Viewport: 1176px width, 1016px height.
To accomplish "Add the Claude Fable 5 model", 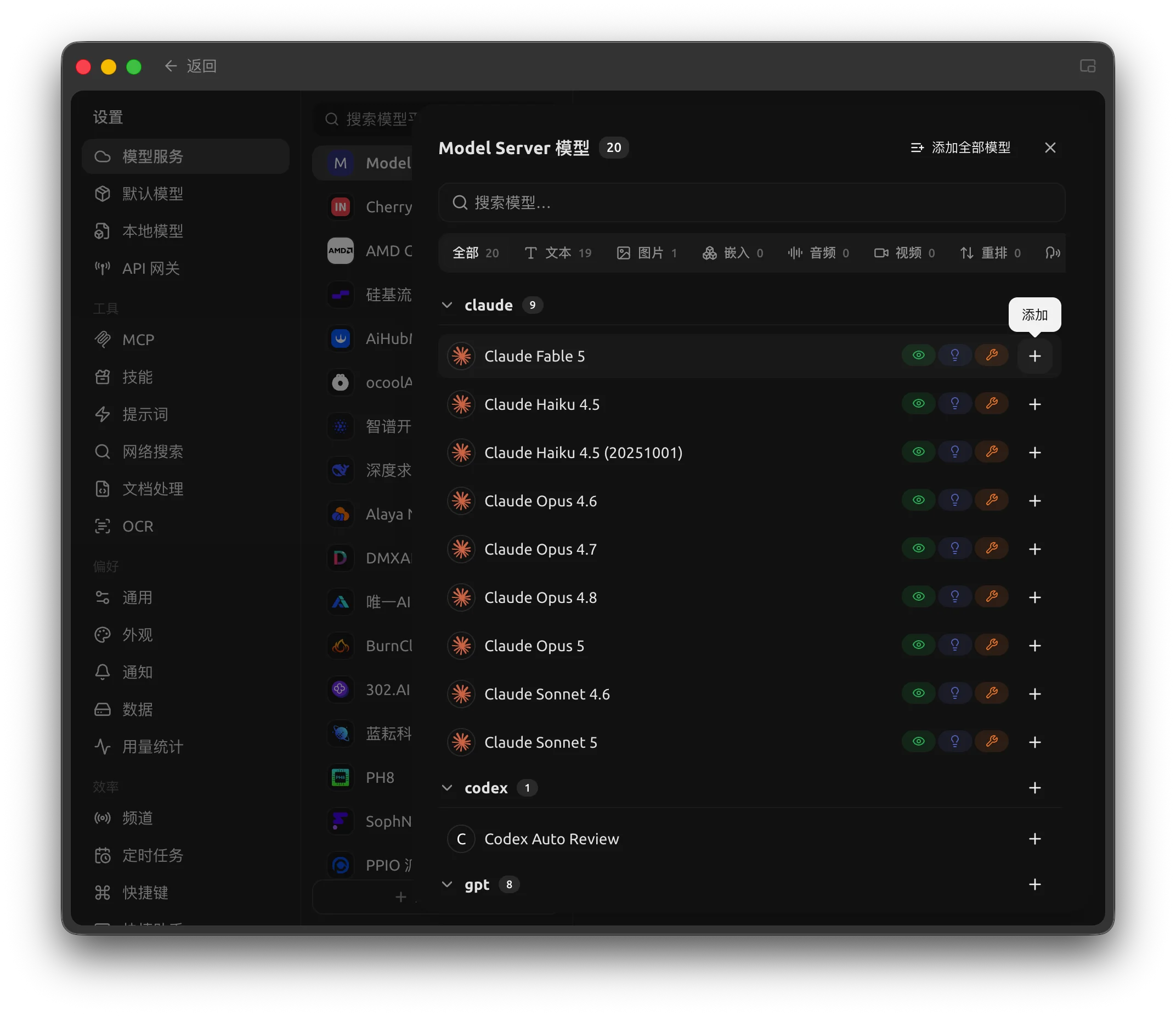I will coord(1034,356).
